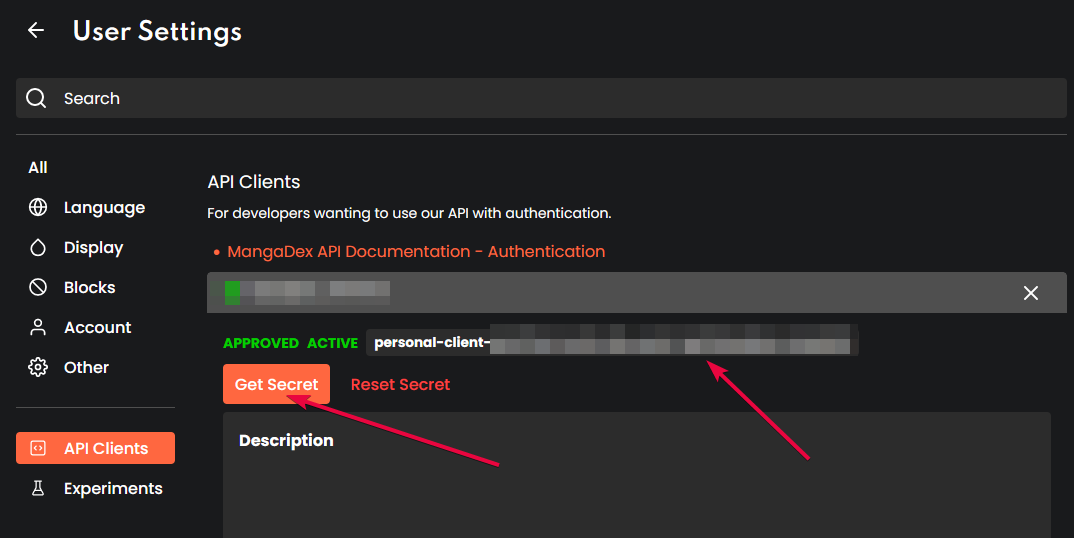Click the globe Language icon

tap(38, 207)
